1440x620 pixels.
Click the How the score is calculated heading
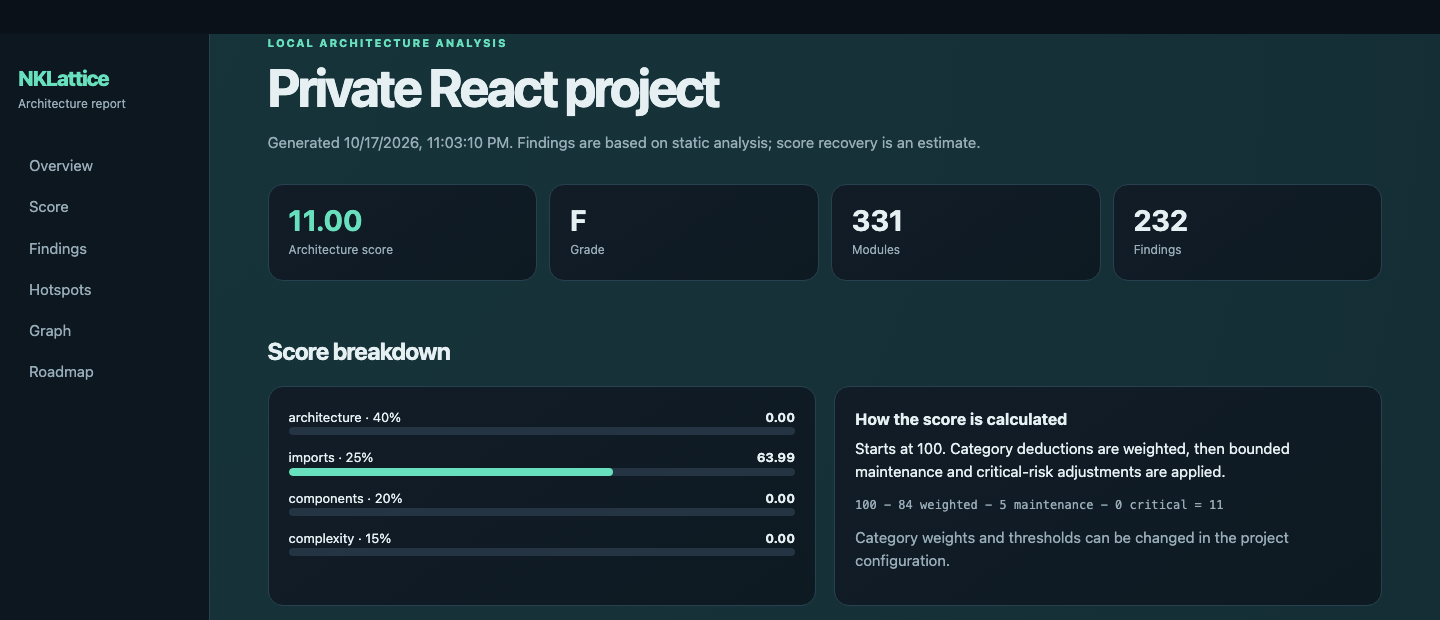(x=961, y=419)
